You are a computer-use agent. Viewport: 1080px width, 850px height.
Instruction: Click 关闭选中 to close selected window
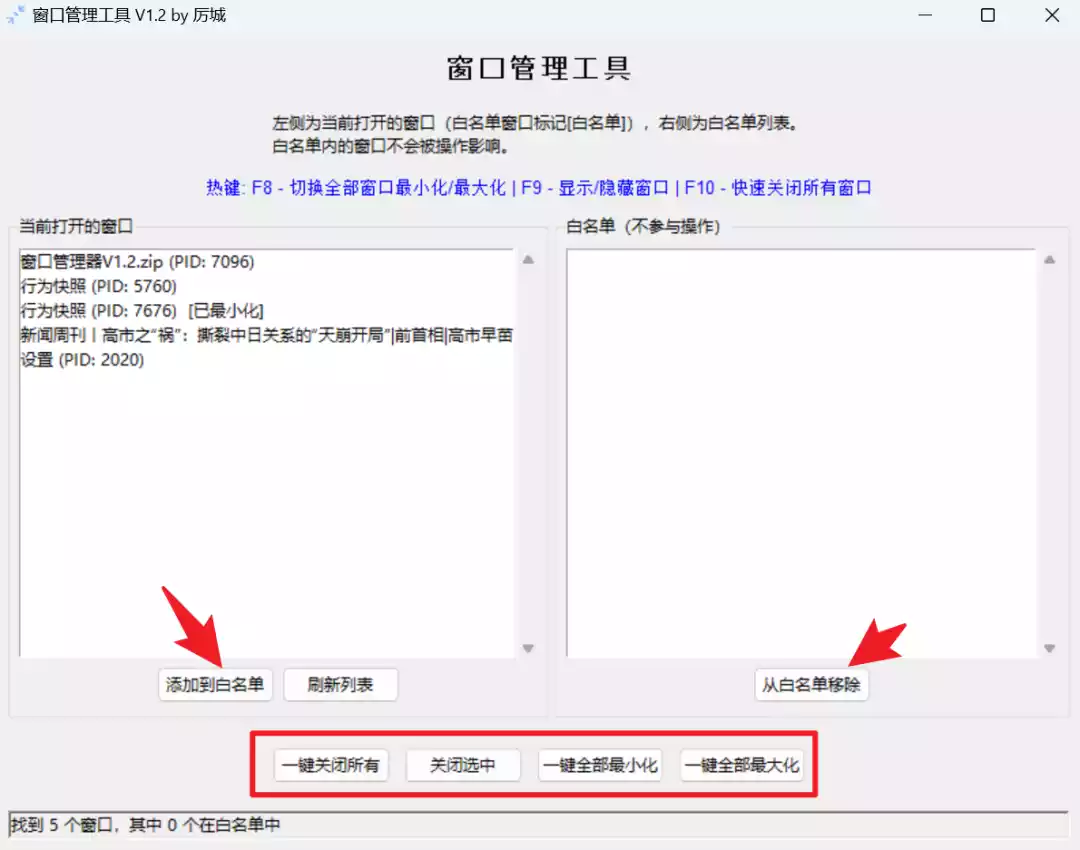(x=462, y=765)
